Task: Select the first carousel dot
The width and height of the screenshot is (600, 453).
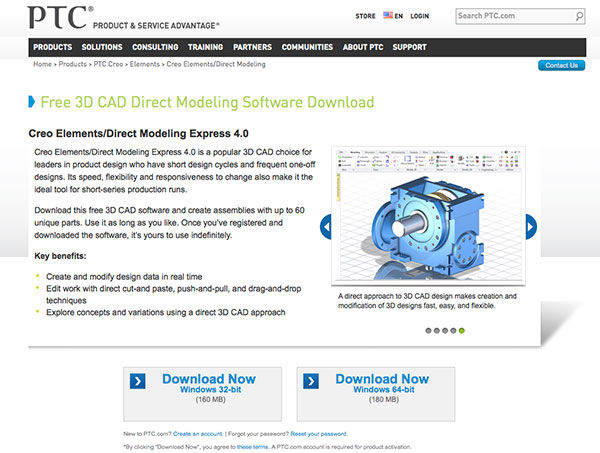Action: pos(428,331)
